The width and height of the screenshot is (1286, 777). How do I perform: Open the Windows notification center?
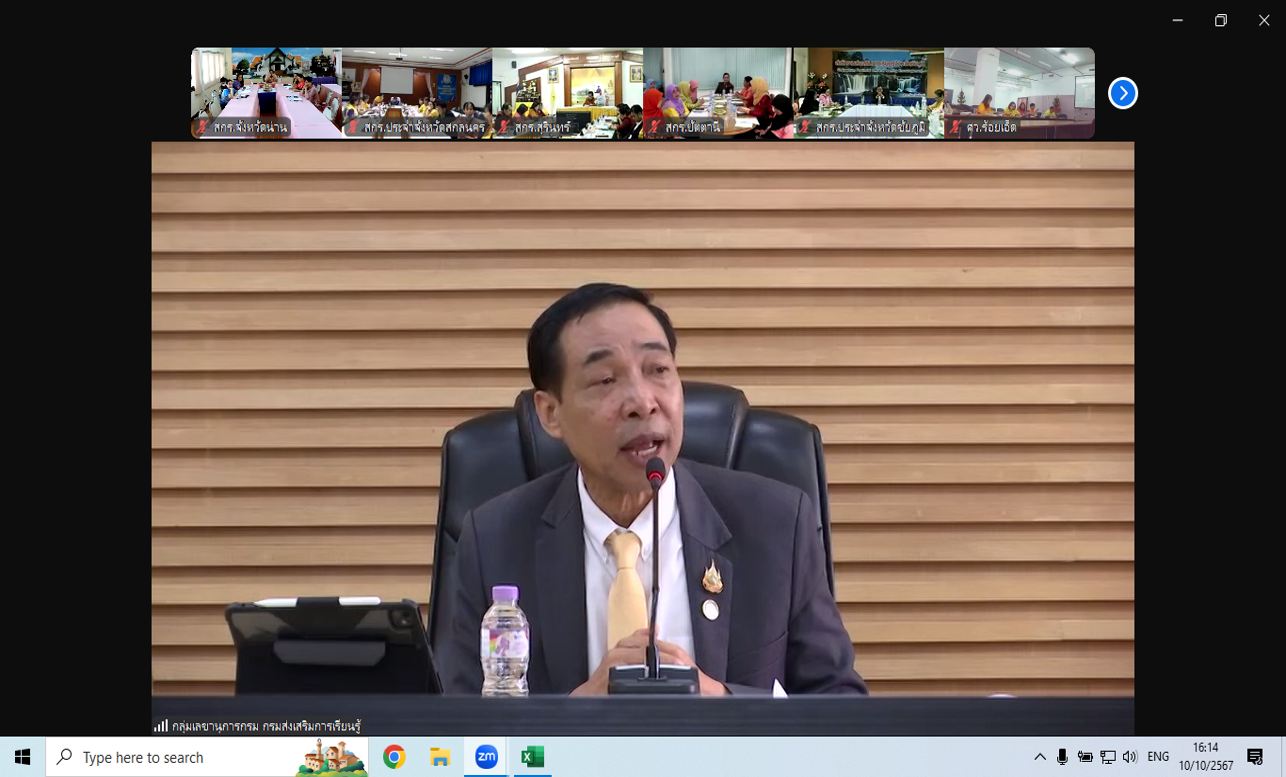click(1255, 757)
